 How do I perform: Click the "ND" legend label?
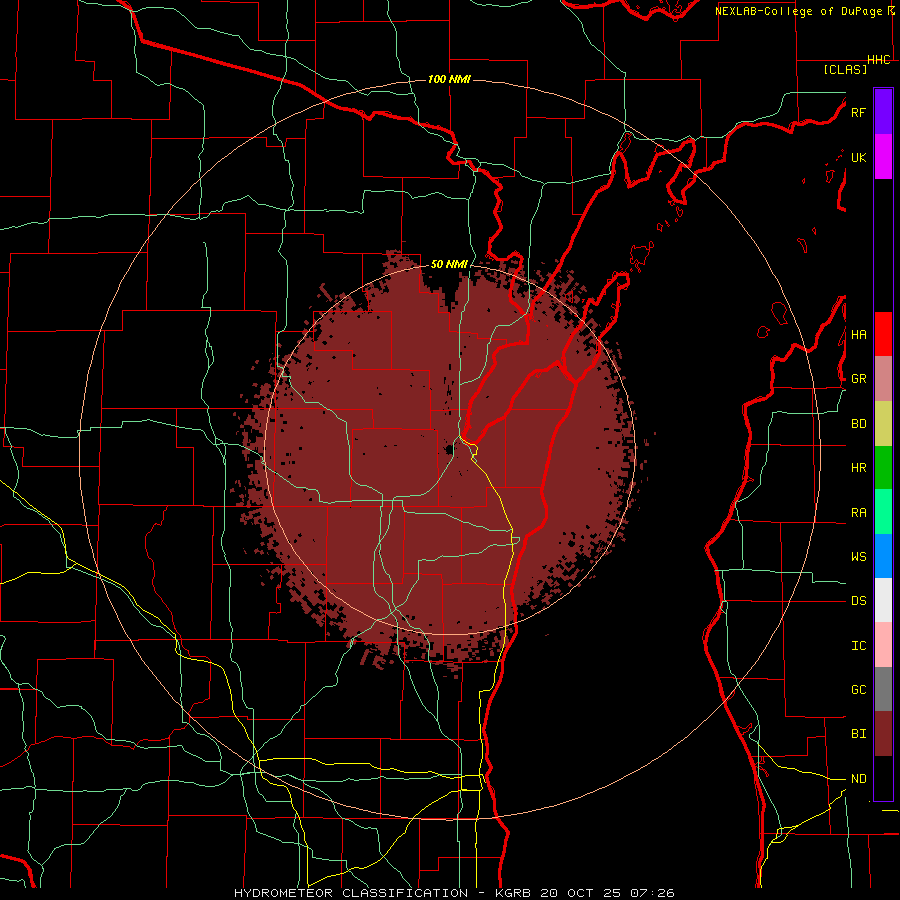pyautogui.click(x=858, y=779)
